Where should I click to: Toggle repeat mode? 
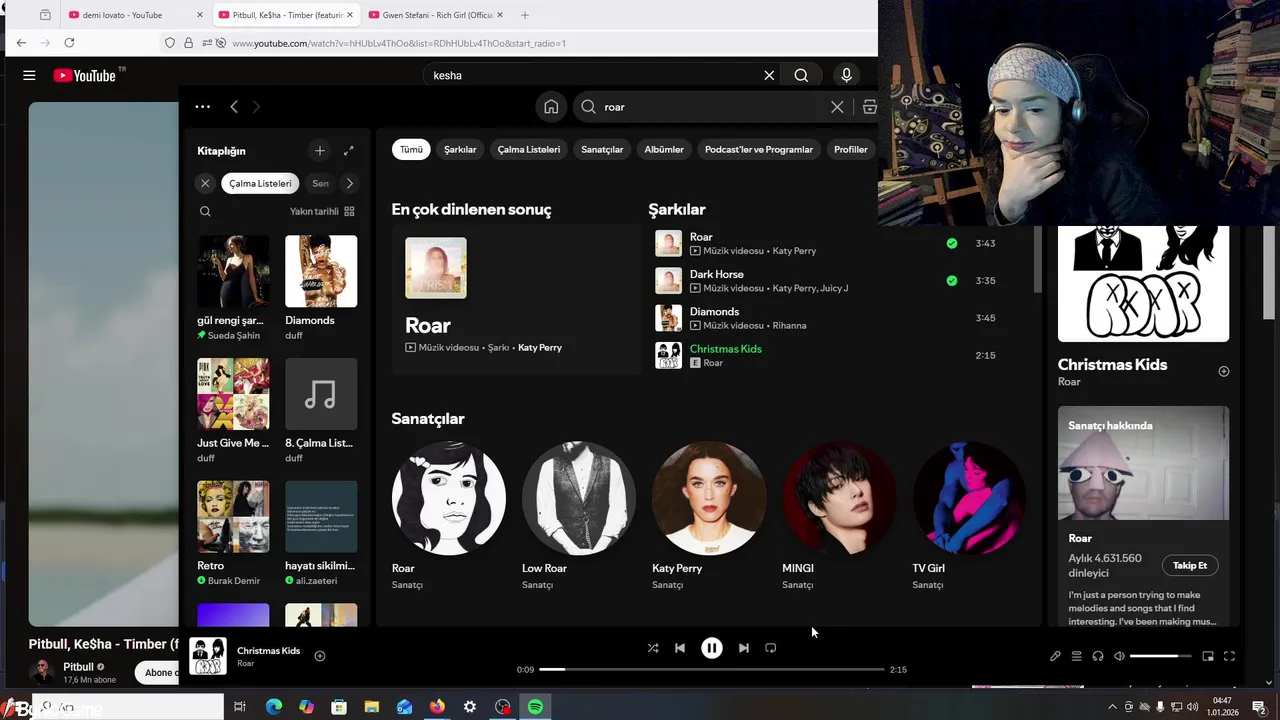coord(771,648)
